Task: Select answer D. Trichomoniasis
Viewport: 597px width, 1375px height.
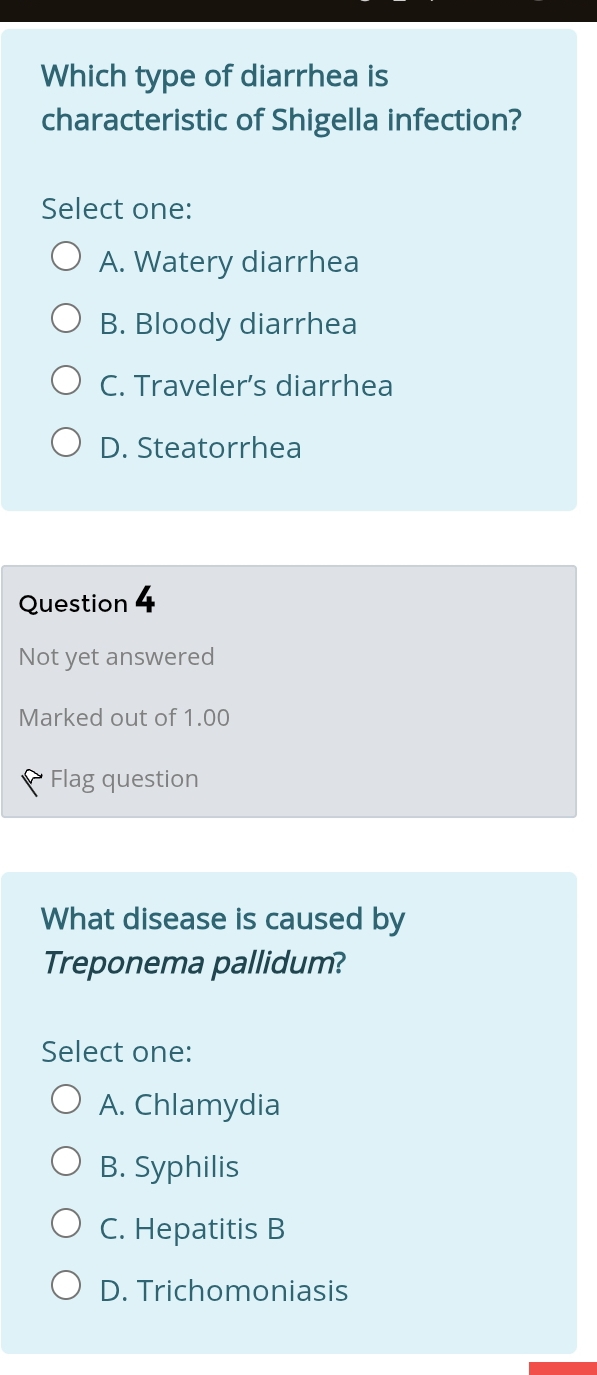Action: pos(66,1285)
